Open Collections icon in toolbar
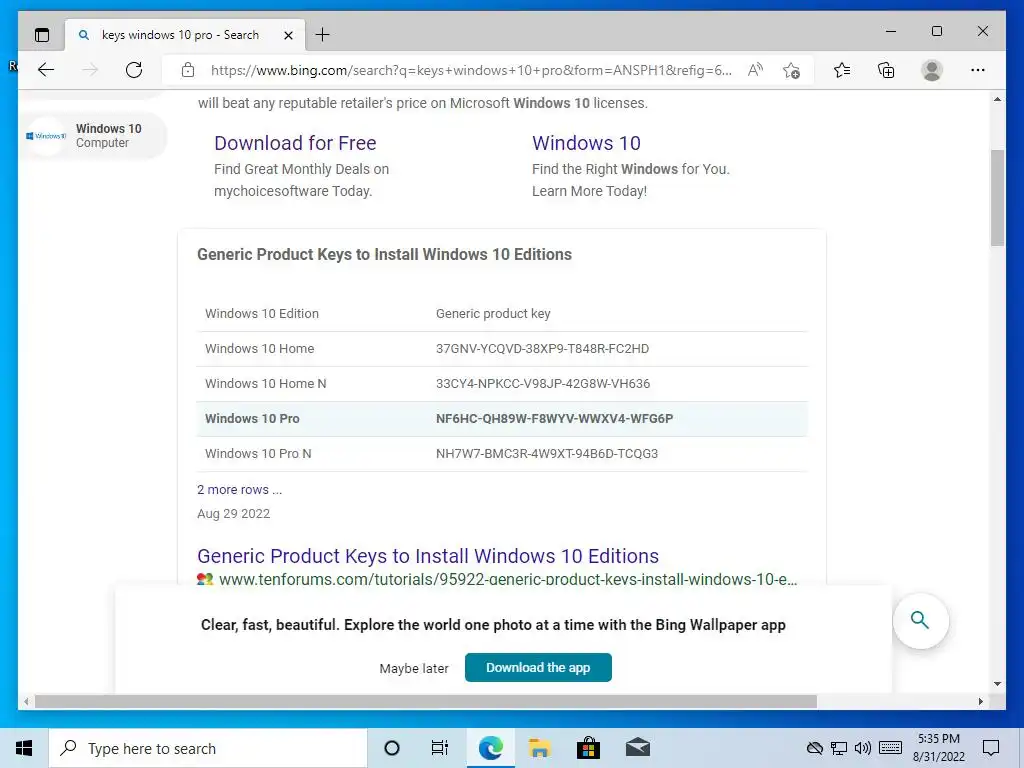 click(886, 70)
